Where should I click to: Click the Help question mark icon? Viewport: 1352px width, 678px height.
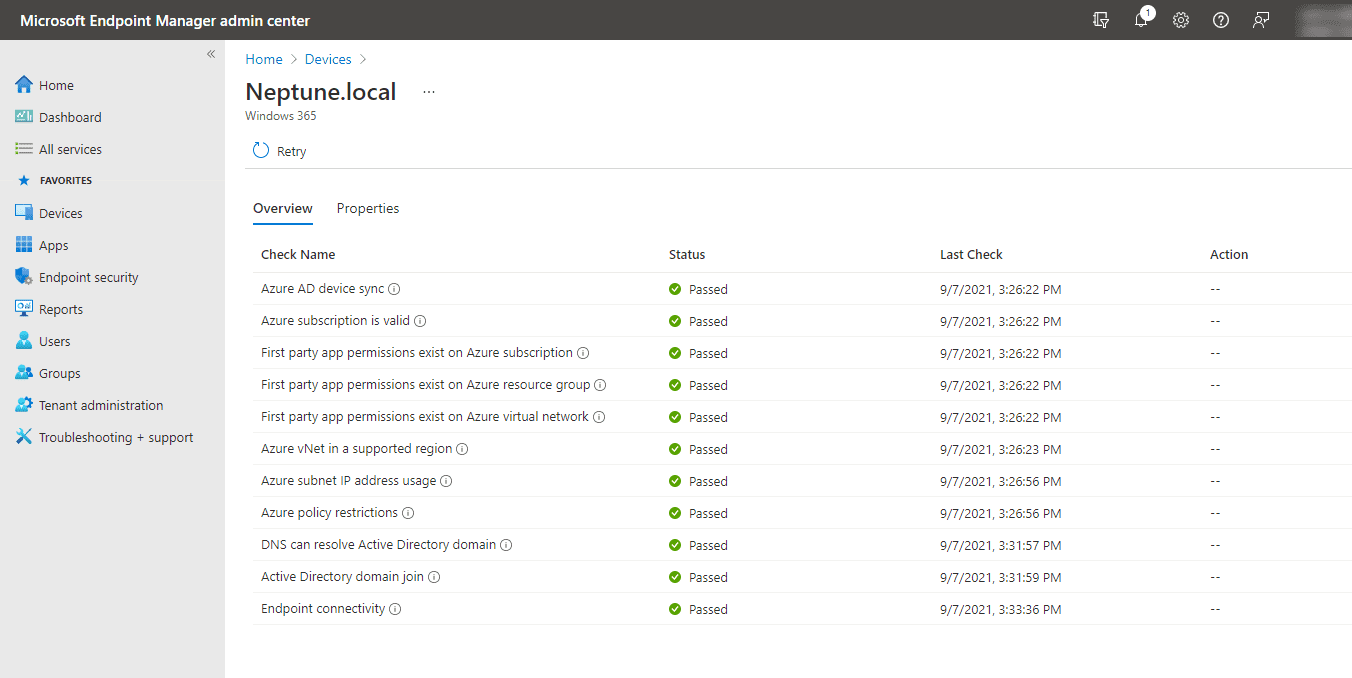click(x=1221, y=20)
